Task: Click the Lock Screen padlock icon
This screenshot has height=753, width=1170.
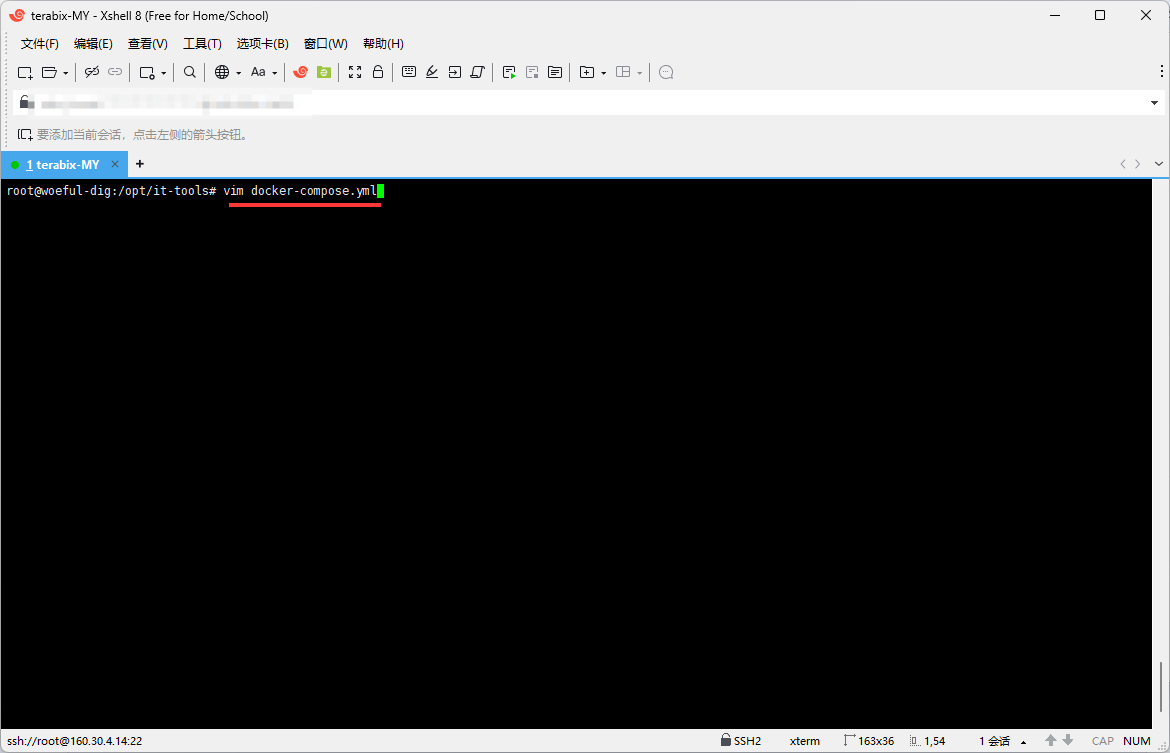Action: click(x=378, y=72)
